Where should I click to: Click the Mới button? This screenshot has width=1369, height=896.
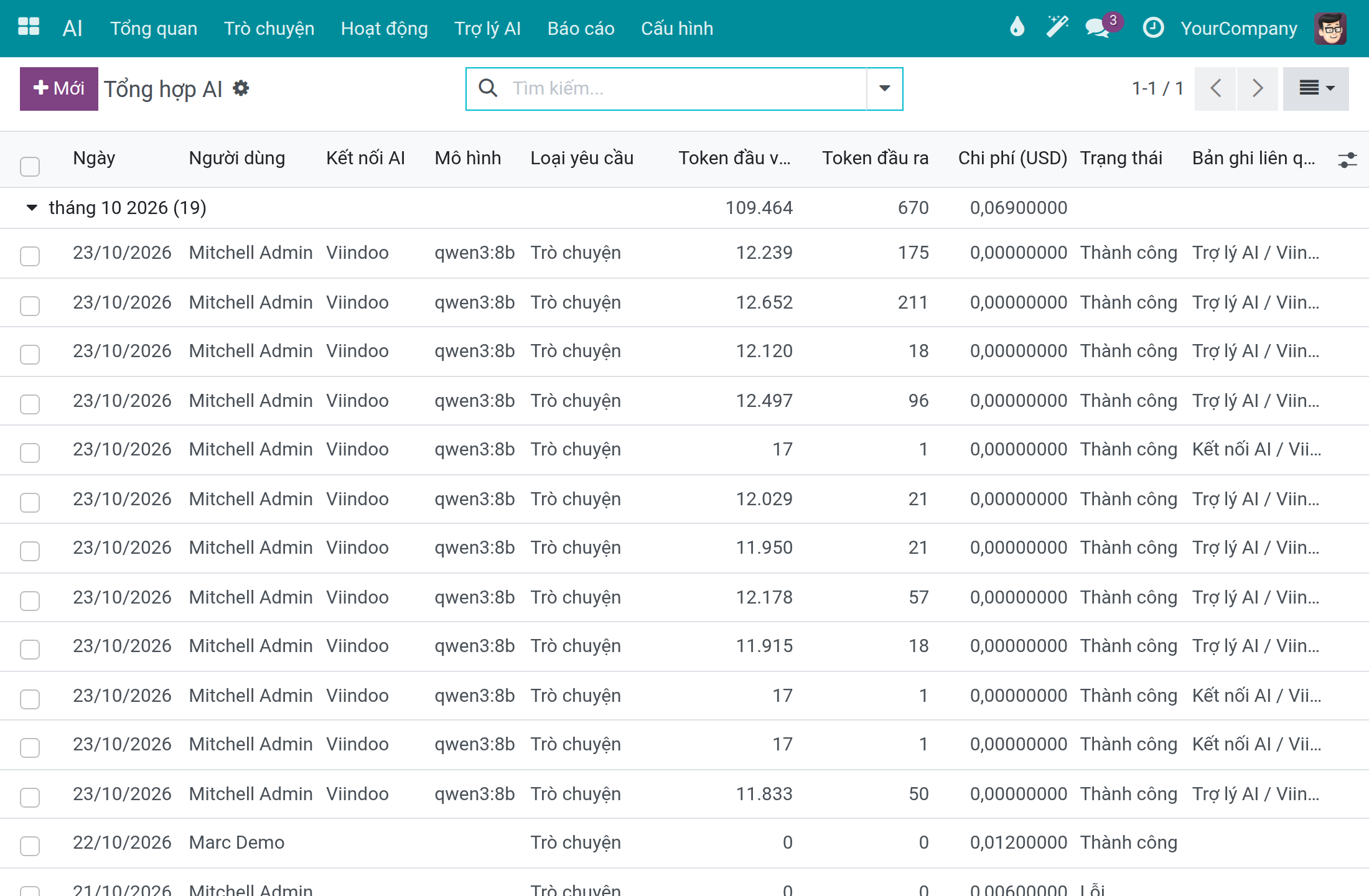(59, 88)
